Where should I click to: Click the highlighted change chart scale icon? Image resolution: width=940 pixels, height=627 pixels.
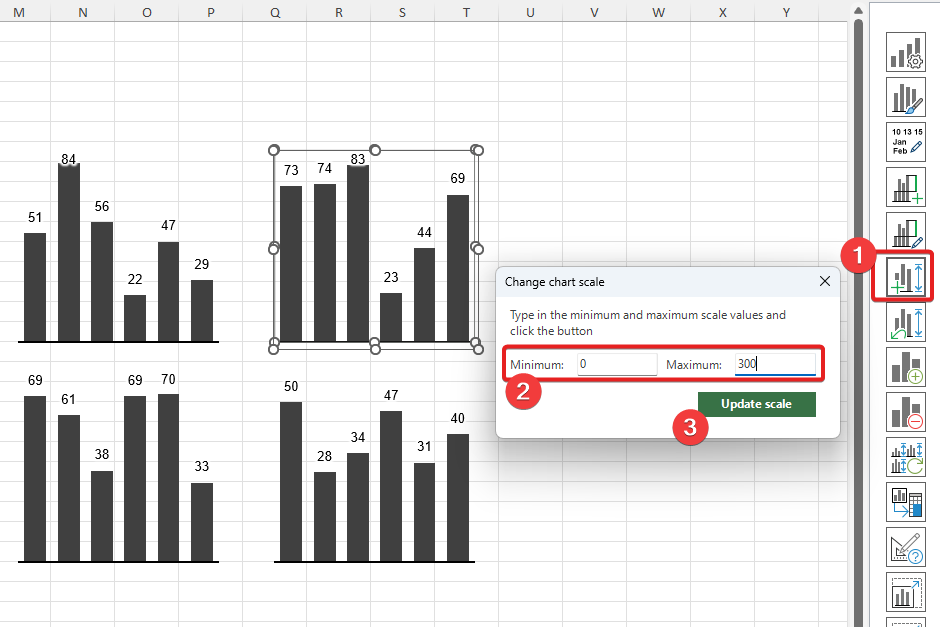[x=906, y=277]
